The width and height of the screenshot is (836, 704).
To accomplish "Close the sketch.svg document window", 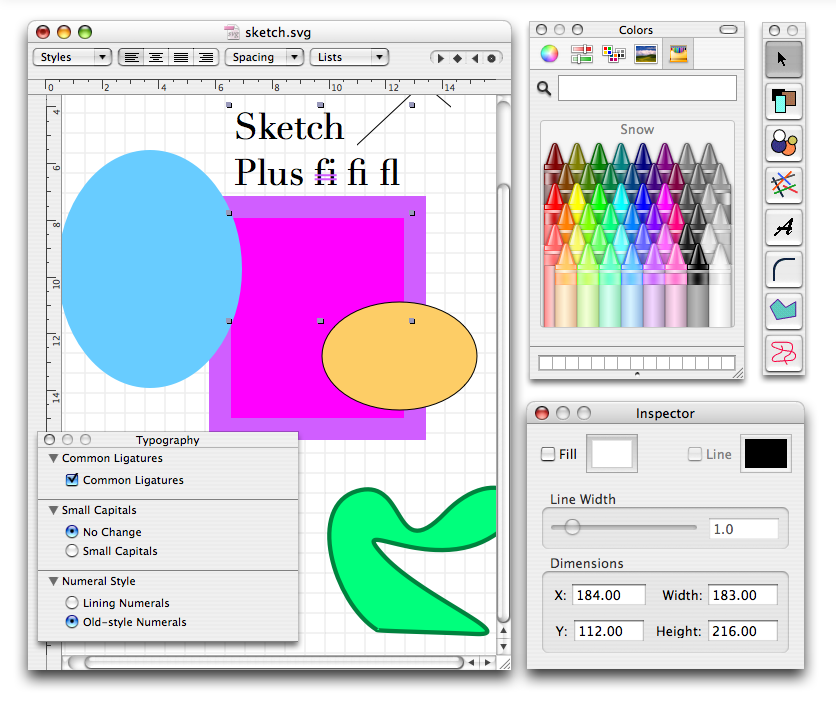I will tap(43, 32).
